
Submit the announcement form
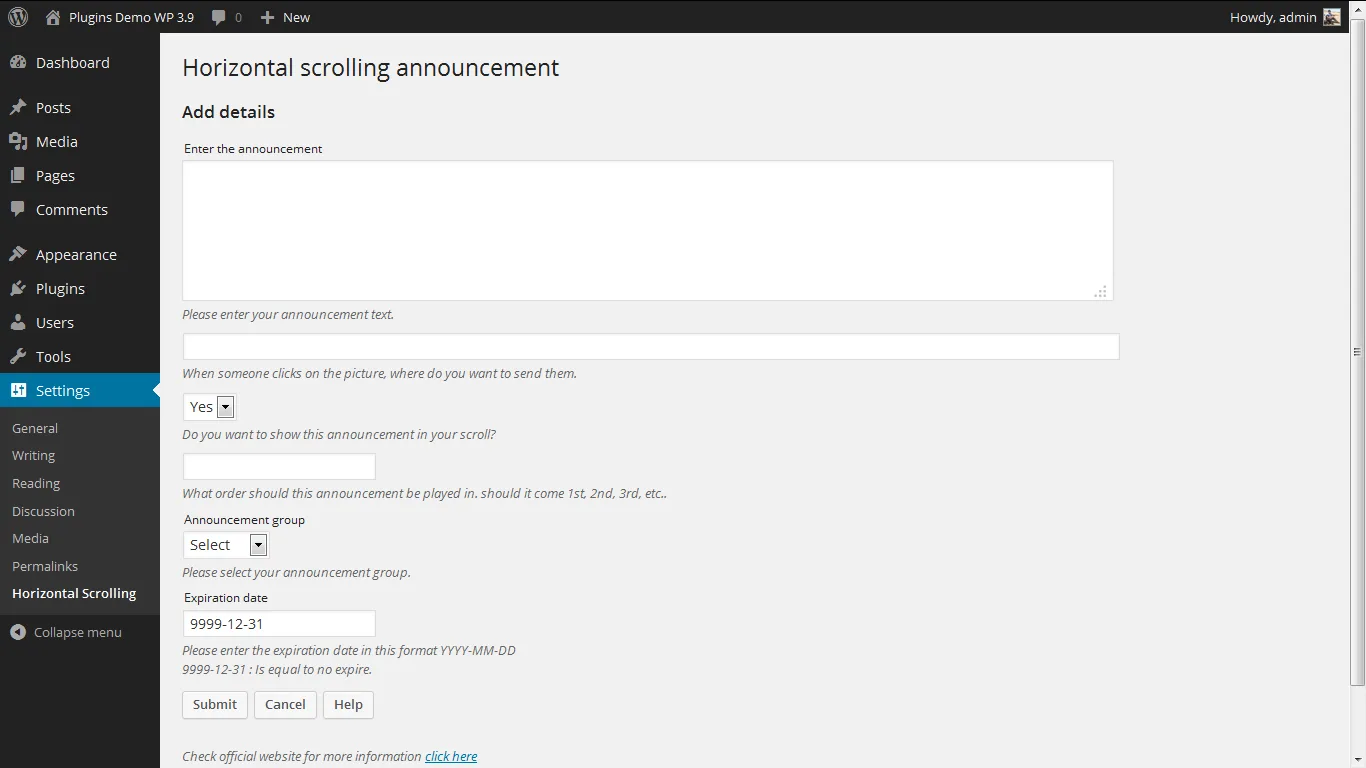point(215,704)
